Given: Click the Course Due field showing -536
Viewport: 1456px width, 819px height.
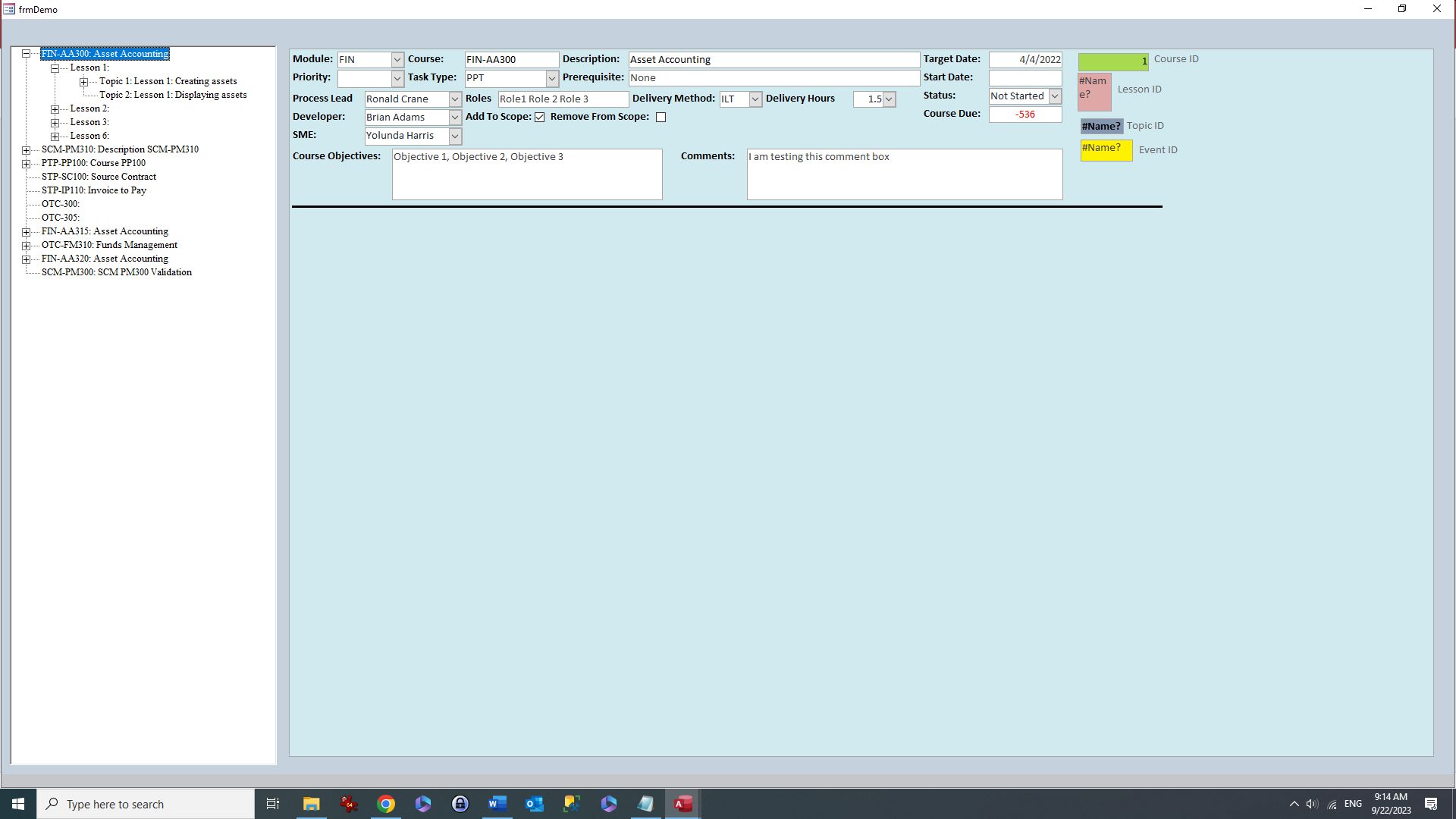Looking at the screenshot, I should pyautogui.click(x=1025, y=115).
